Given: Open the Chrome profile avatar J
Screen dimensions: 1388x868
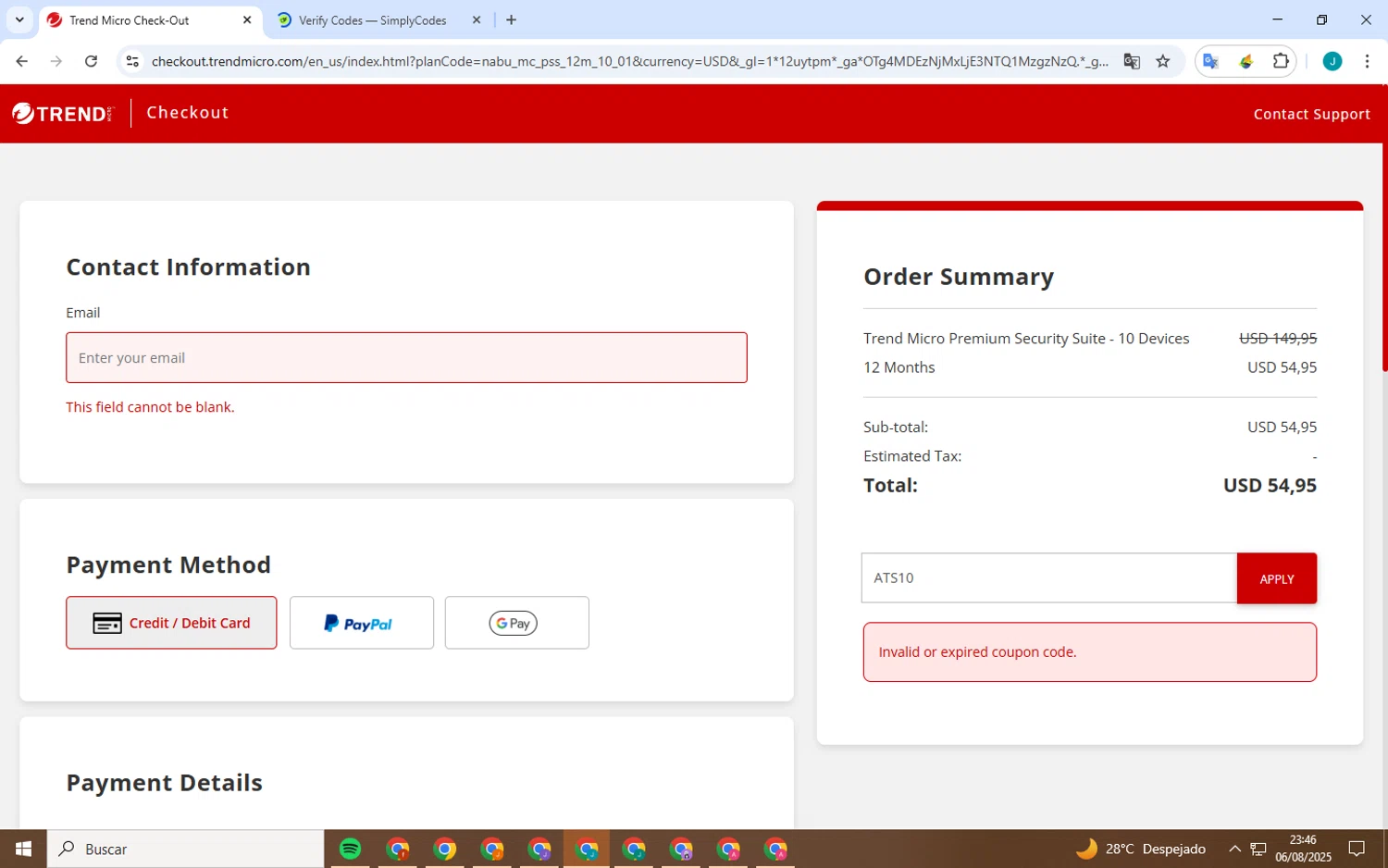Looking at the screenshot, I should point(1332,61).
